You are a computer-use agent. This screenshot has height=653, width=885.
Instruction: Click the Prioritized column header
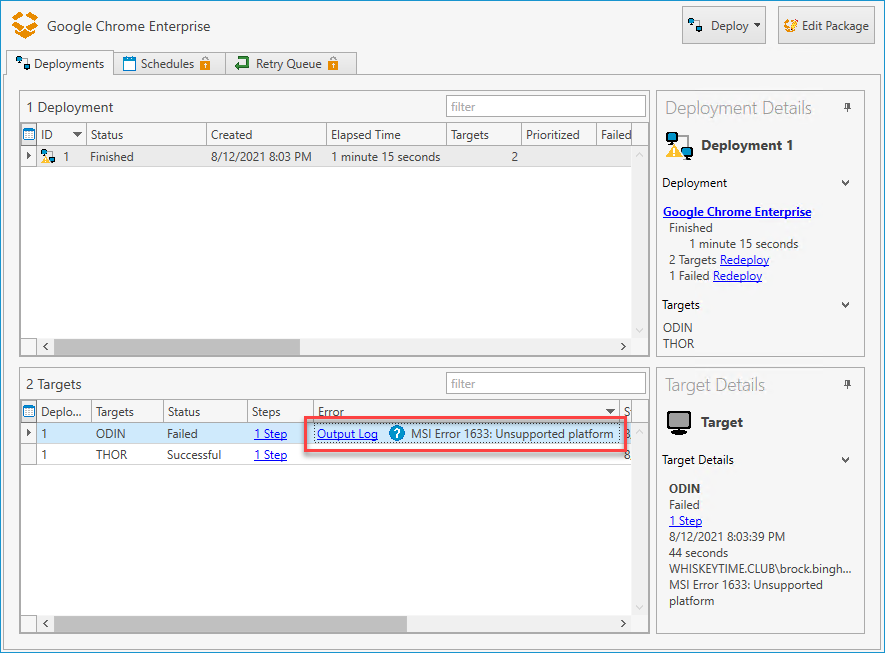pyautogui.click(x=558, y=134)
